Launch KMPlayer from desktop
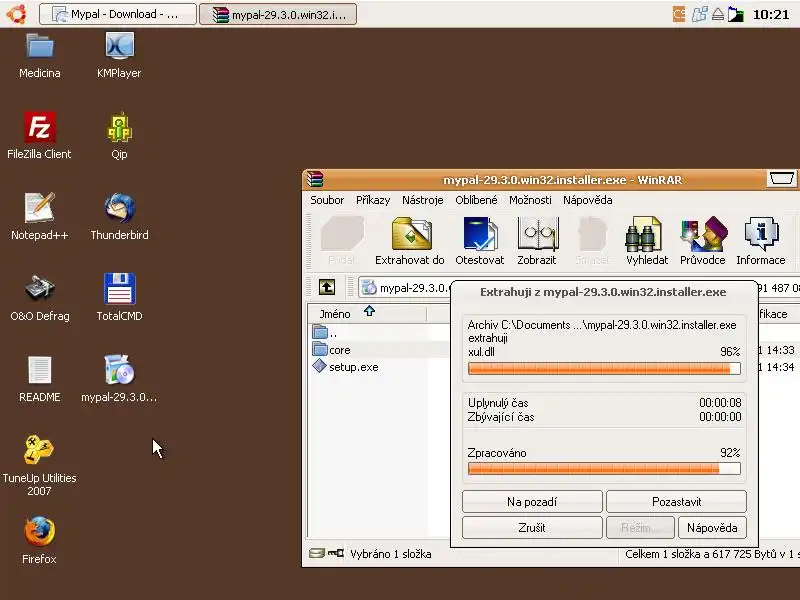The height and width of the screenshot is (600, 800). coord(119,55)
